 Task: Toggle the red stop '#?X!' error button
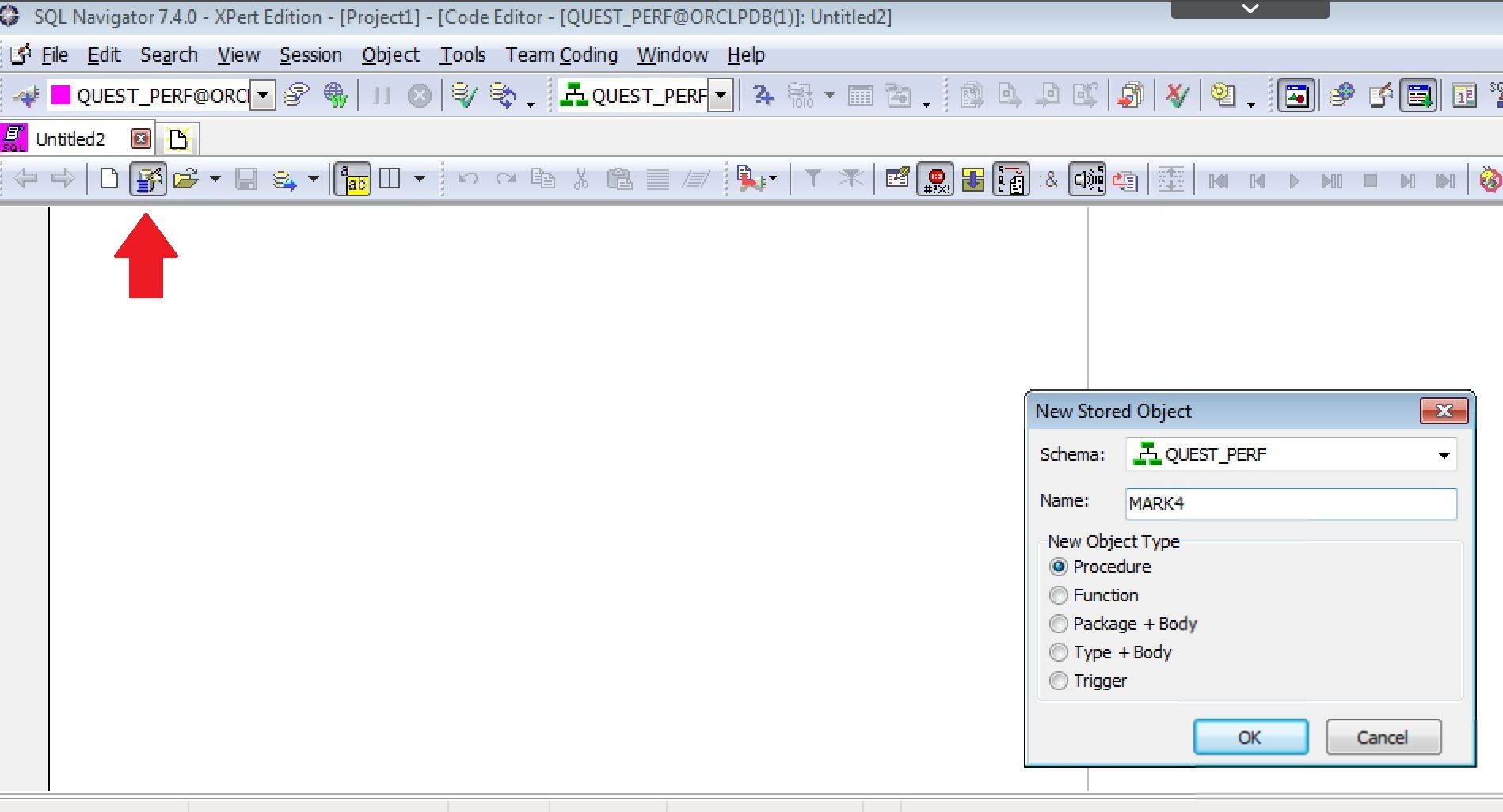click(935, 179)
